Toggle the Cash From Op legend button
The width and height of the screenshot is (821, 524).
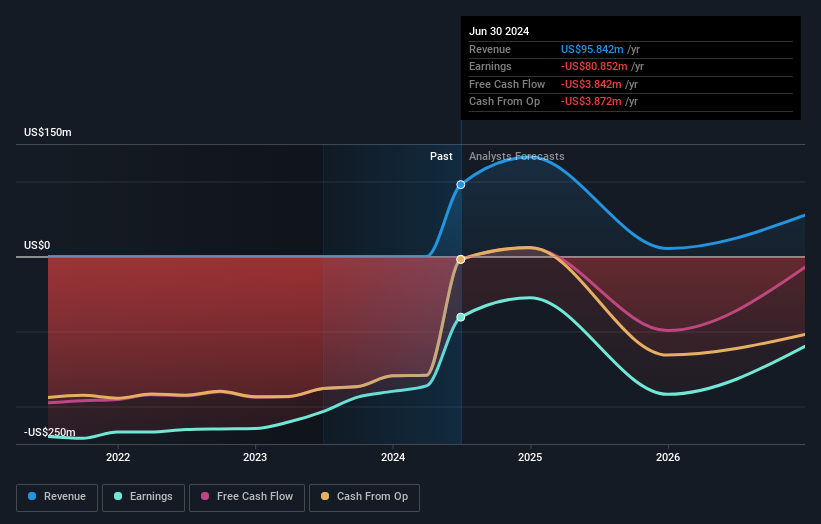tap(364, 497)
